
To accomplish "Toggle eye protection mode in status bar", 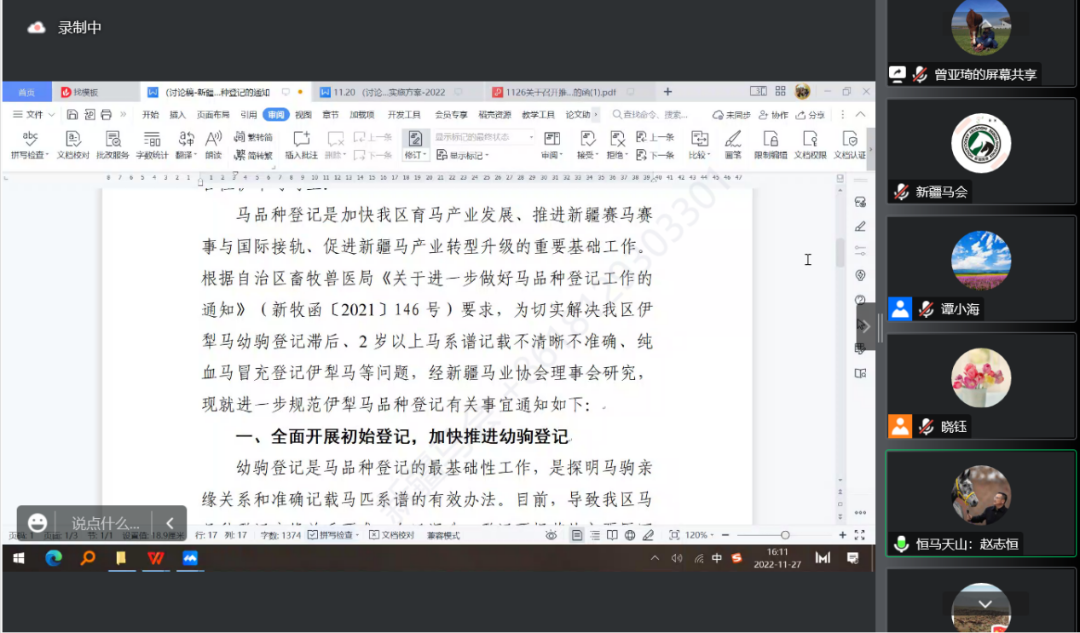I will pos(551,535).
